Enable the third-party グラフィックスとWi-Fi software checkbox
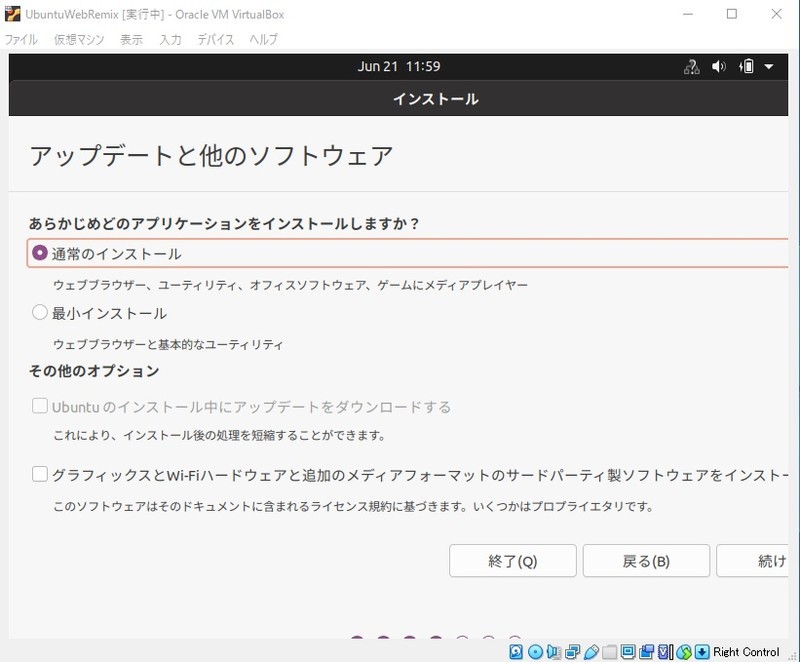This screenshot has height=662, width=800. tap(39, 474)
